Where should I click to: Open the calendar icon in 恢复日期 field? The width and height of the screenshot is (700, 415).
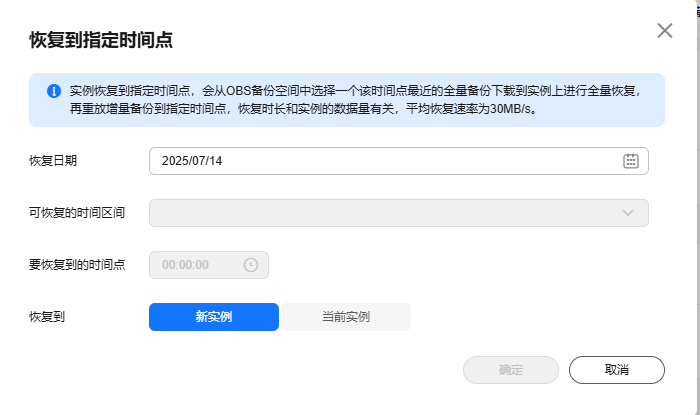630,161
